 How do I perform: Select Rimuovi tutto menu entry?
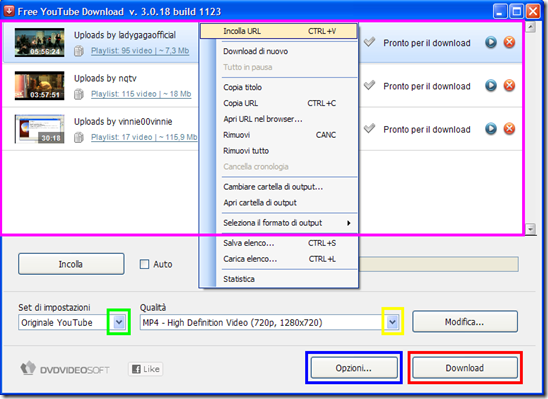tap(246, 151)
